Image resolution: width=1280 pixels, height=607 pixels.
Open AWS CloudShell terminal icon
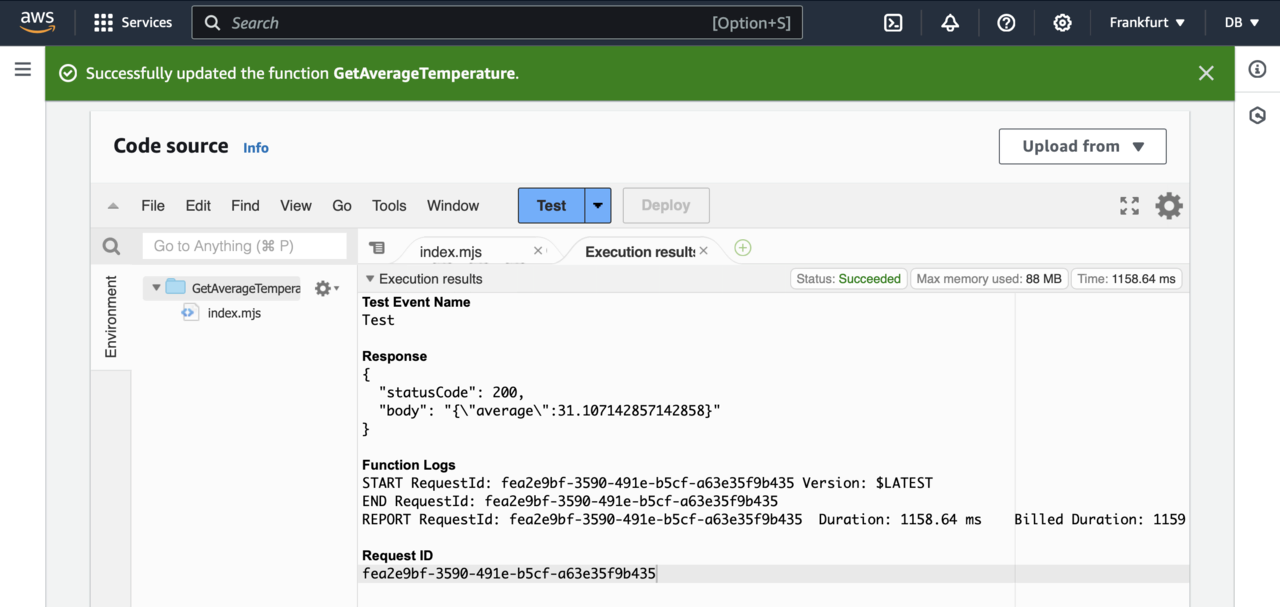click(x=893, y=23)
